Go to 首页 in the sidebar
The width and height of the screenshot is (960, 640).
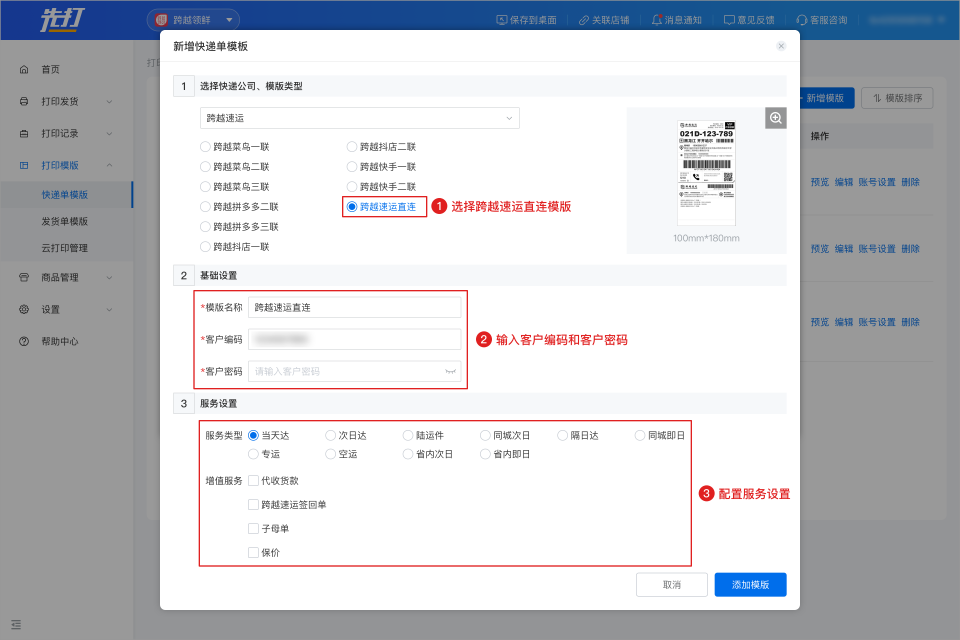click(50, 69)
